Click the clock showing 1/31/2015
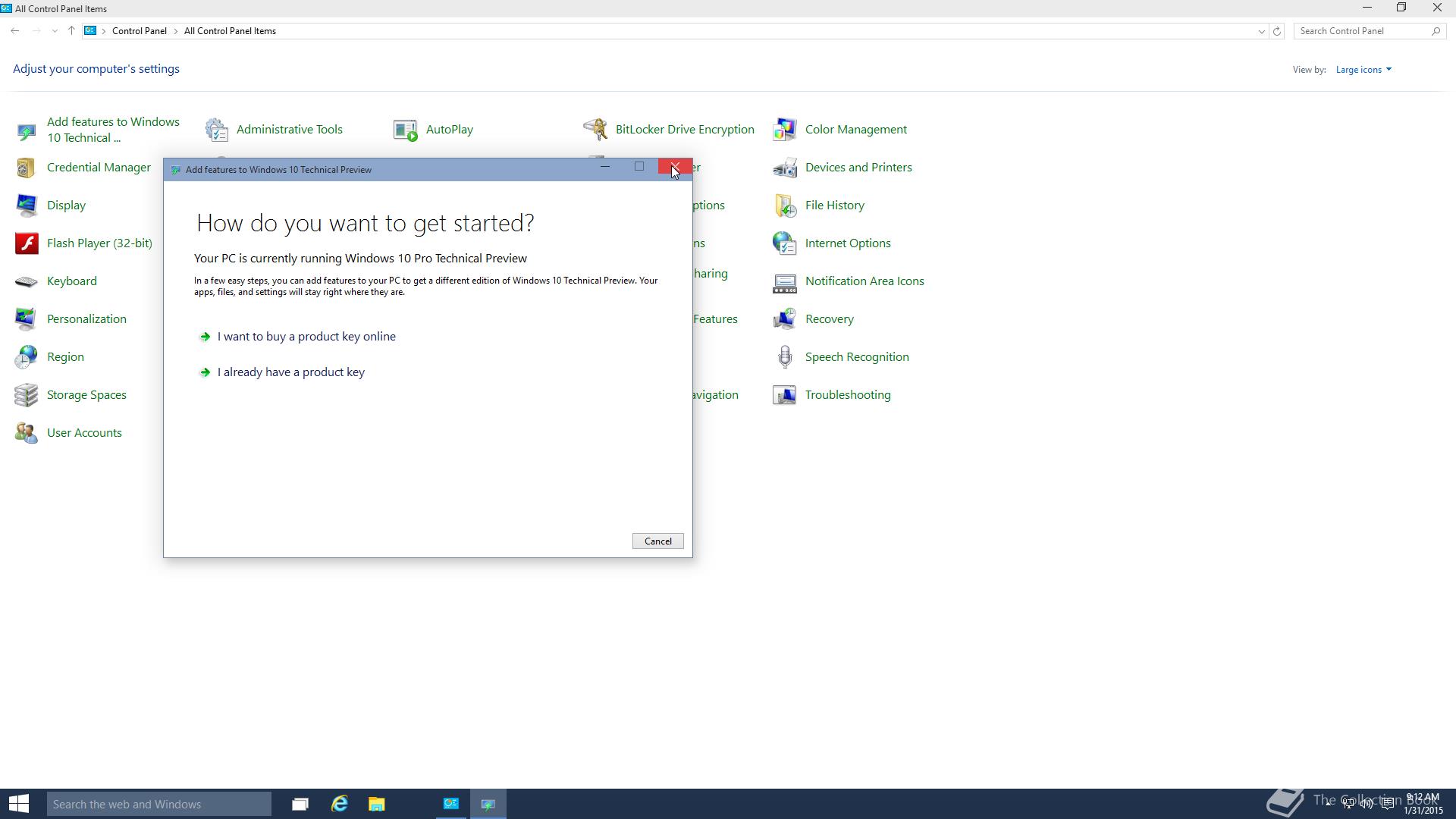This screenshot has width=1456, height=819. [1423, 804]
